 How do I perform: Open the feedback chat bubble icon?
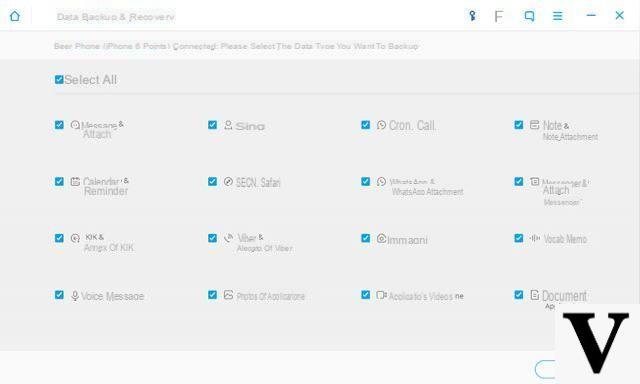(529, 16)
